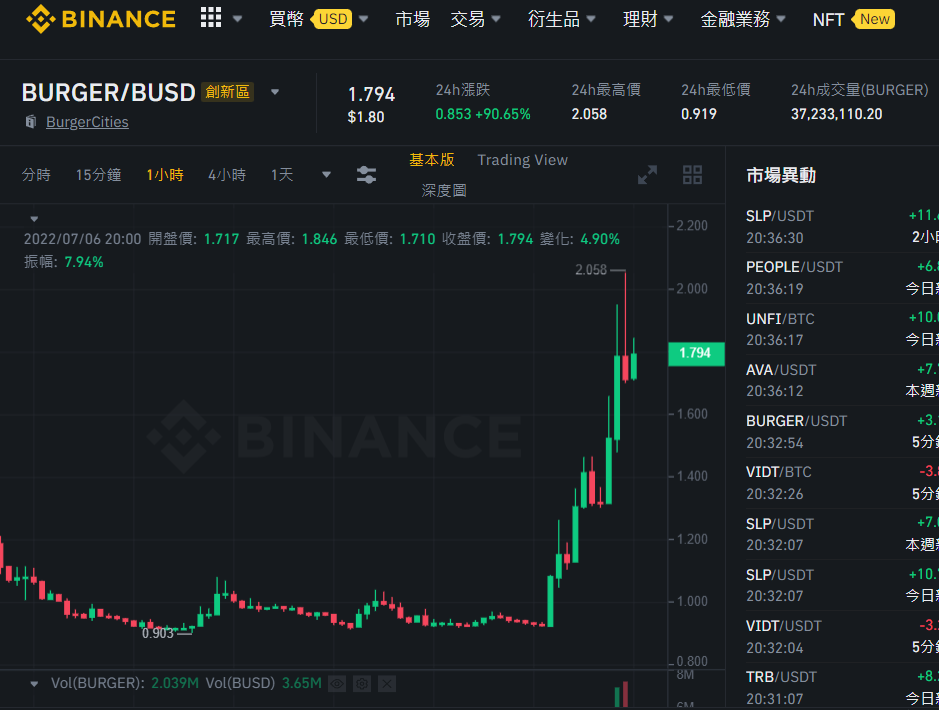Screen dimensions: 939x710
Task: Click the 市場 market link
Action: click(413, 19)
